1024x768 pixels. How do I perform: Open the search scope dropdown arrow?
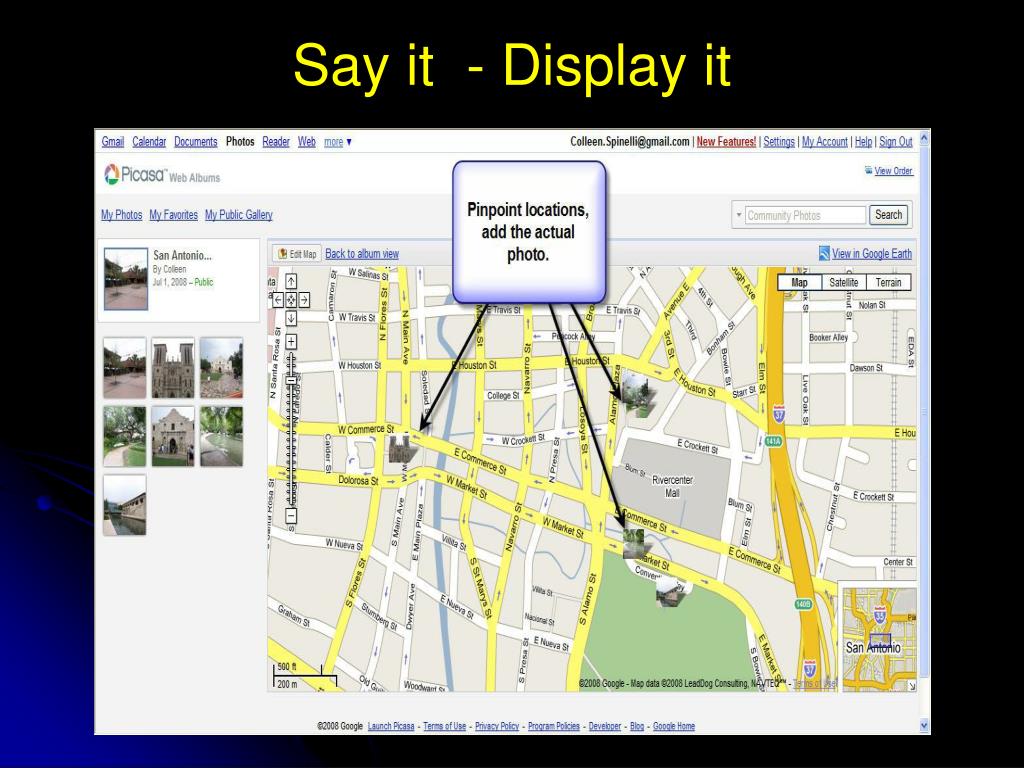click(x=739, y=215)
